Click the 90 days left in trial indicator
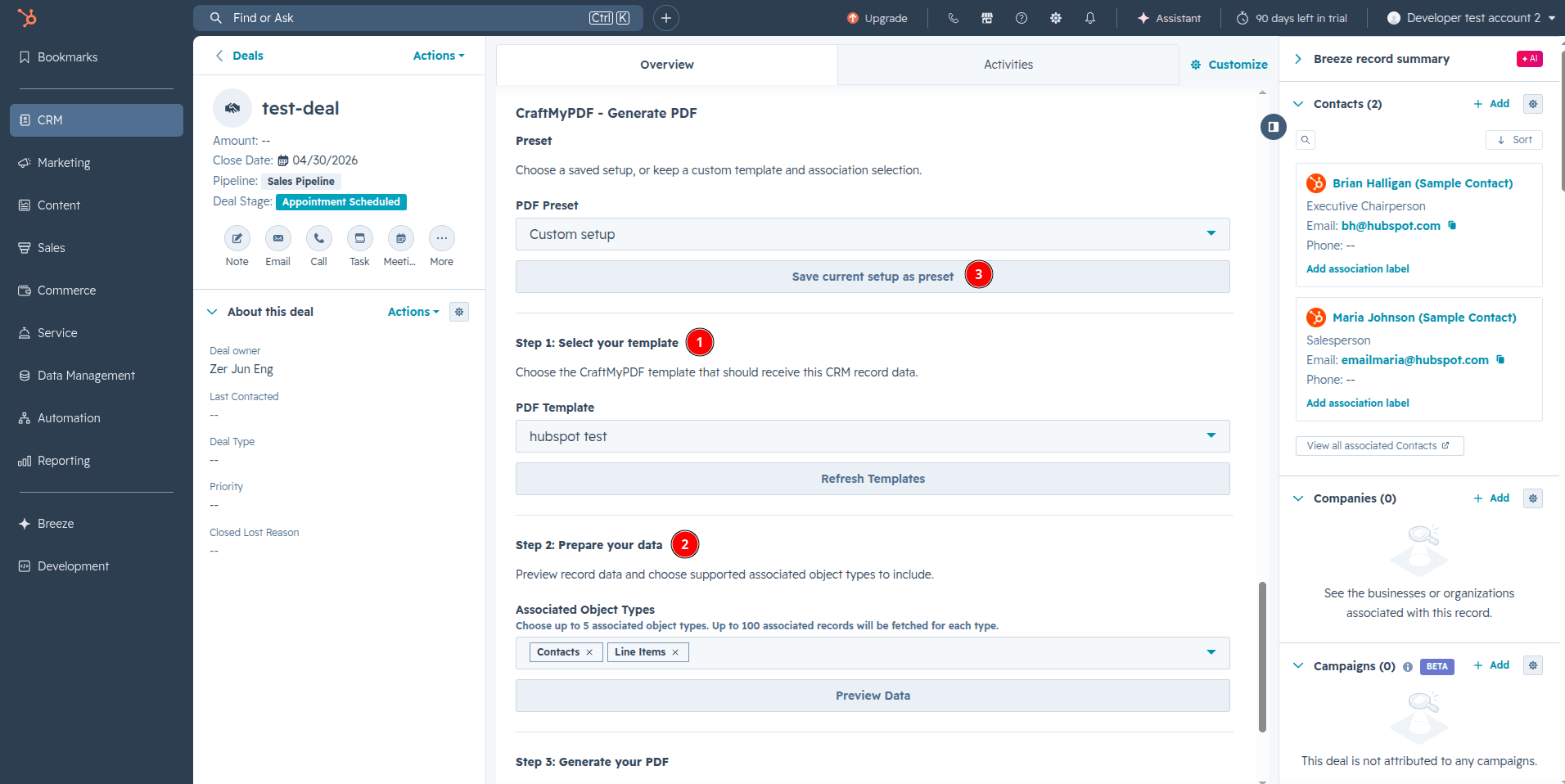1565x784 pixels. (x=1292, y=18)
